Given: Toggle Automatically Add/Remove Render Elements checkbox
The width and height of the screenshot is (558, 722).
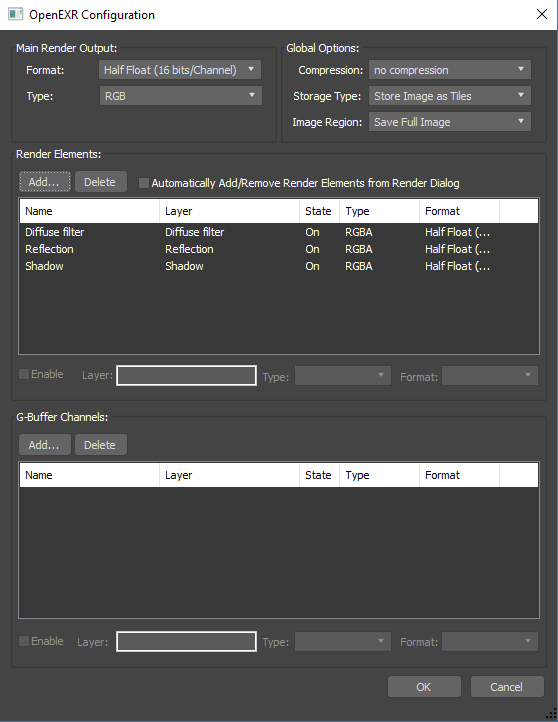Looking at the screenshot, I should 144,183.
